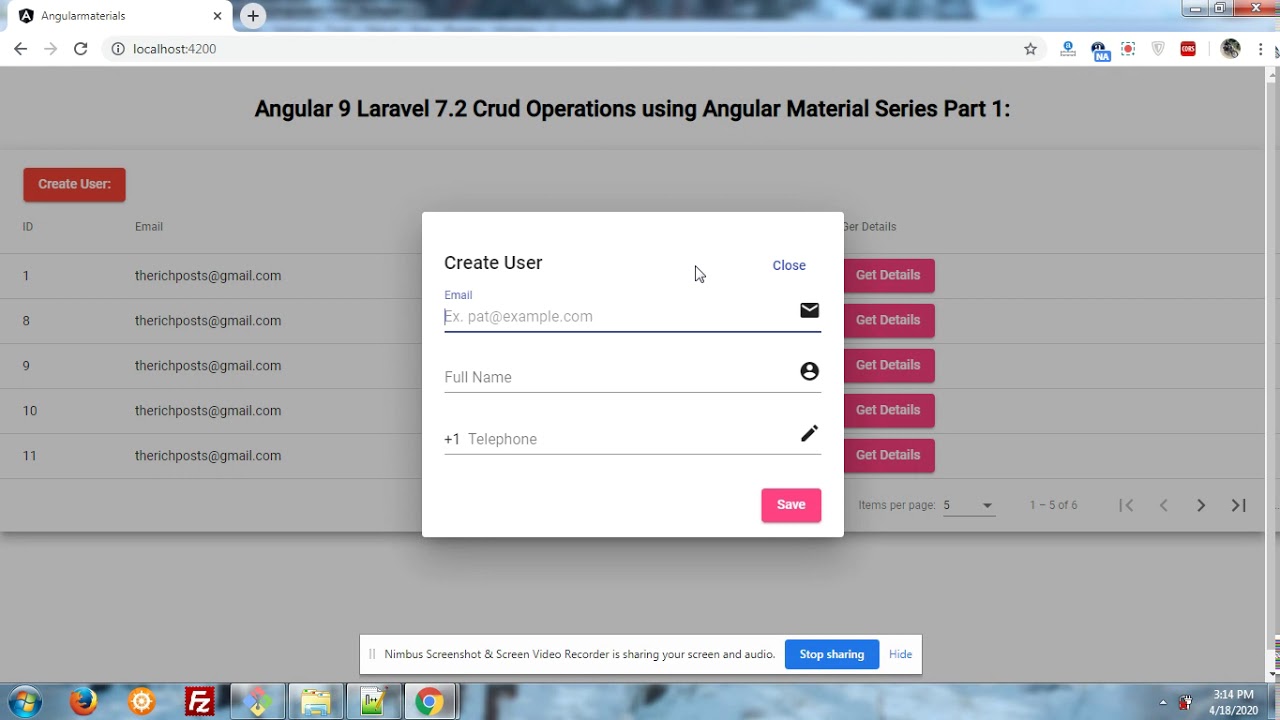Focus the Email input field
This screenshot has width=1280, height=720.
620,316
